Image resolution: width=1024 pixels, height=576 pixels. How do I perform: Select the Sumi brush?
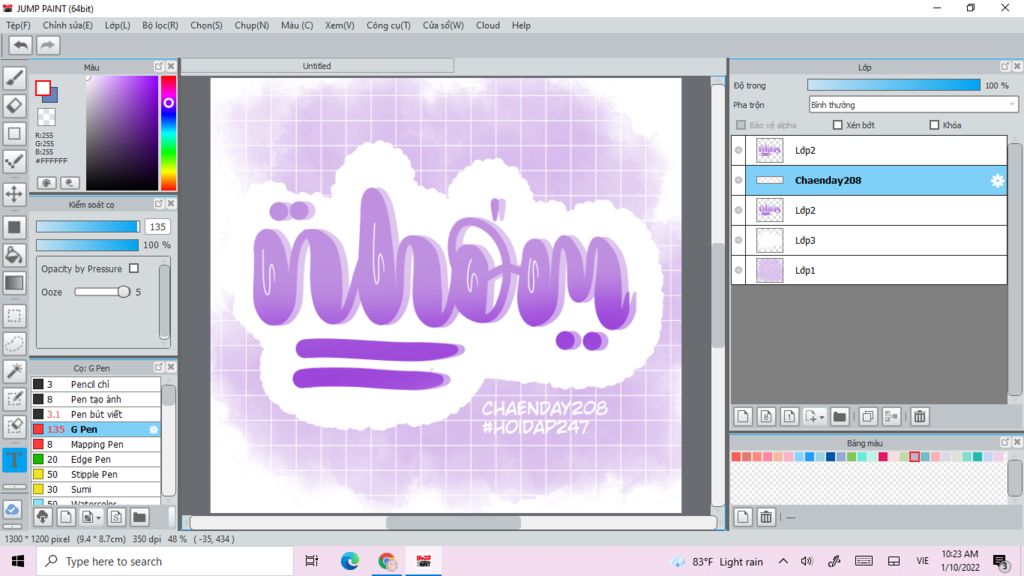pos(96,489)
